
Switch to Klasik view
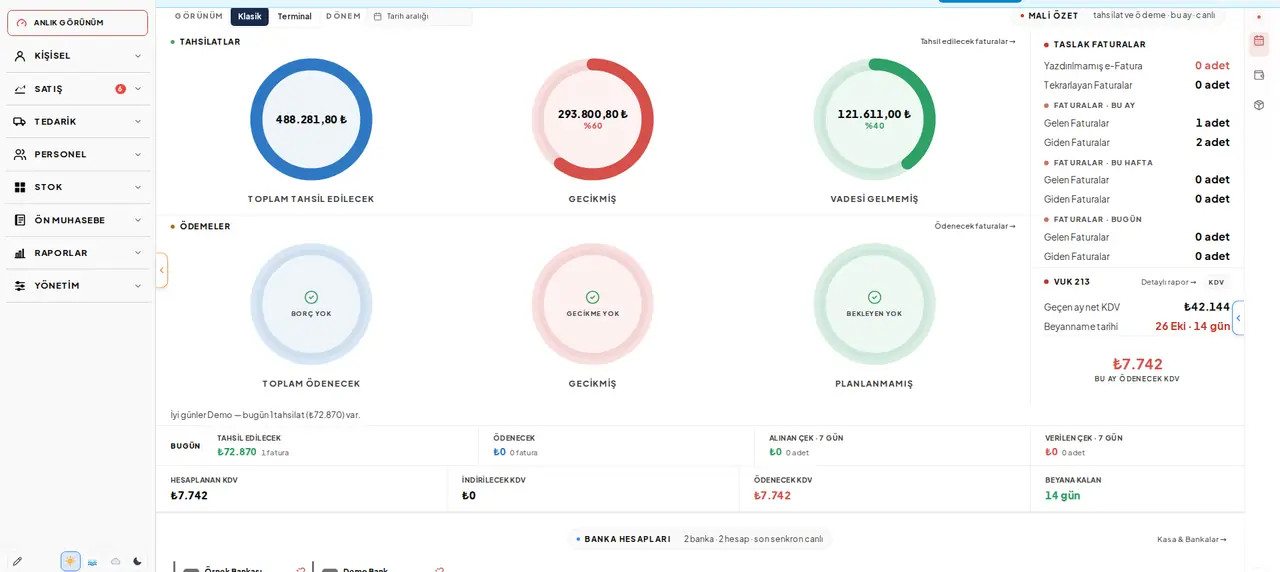click(x=250, y=16)
